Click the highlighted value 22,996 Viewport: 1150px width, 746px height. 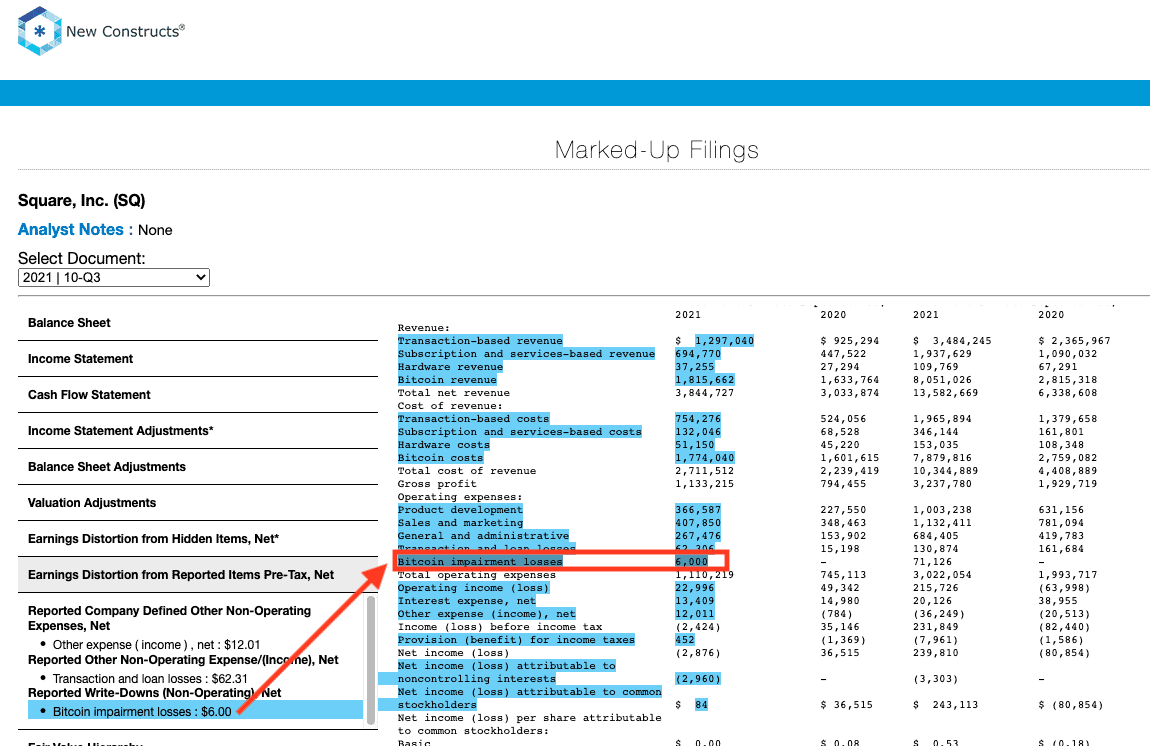click(694, 588)
